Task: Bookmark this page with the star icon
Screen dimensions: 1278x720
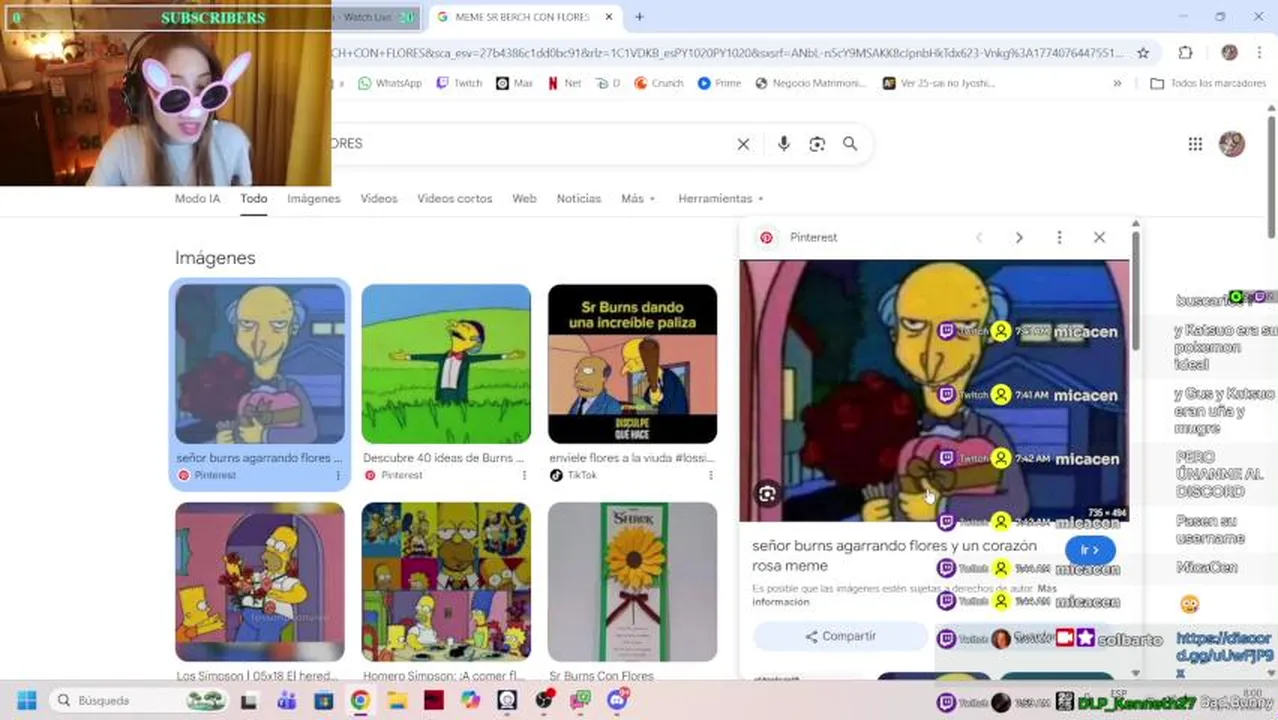Action: tap(1143, 52)
